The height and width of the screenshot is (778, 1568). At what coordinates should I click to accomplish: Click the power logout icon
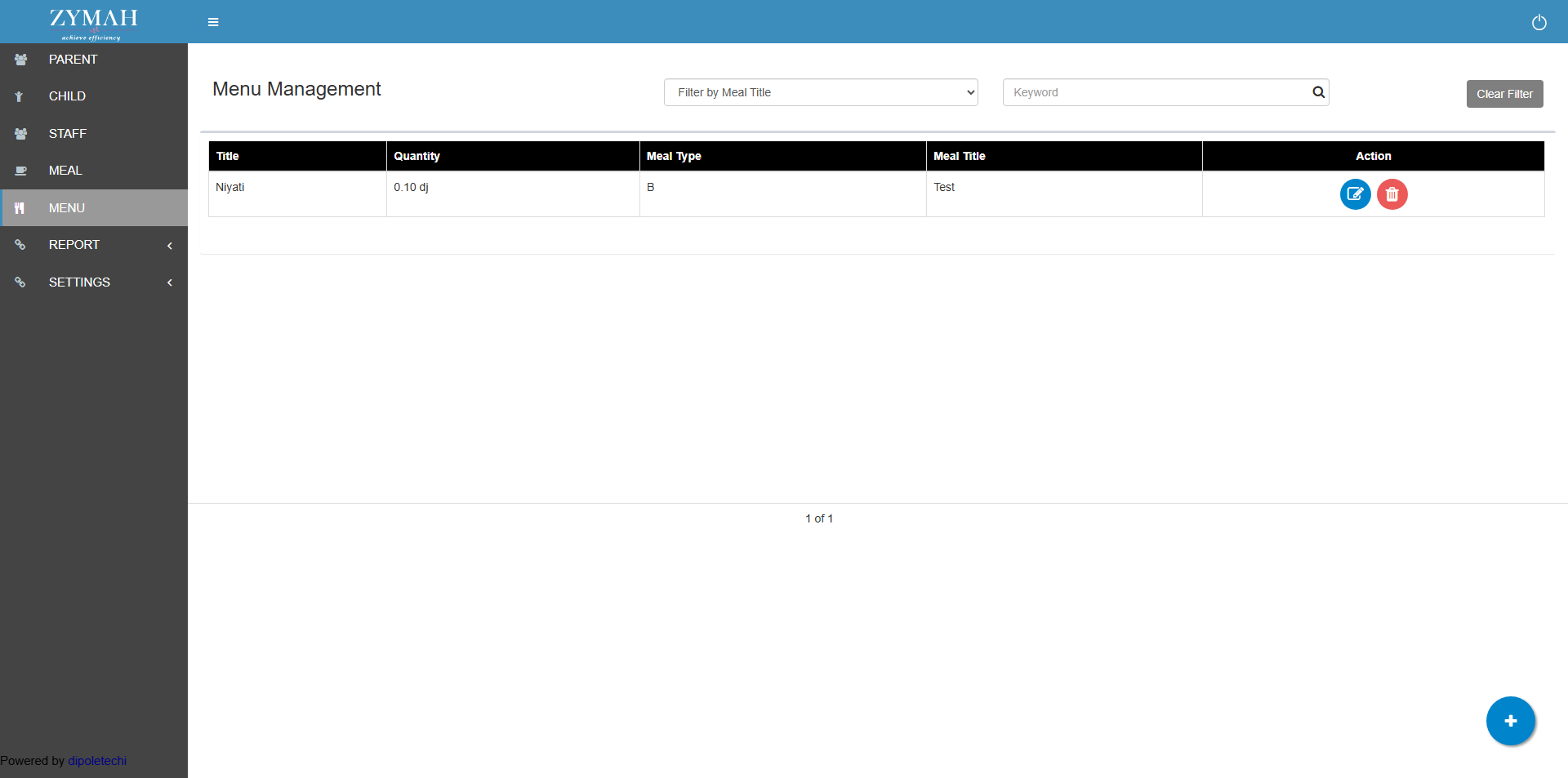pos(1539,22)
